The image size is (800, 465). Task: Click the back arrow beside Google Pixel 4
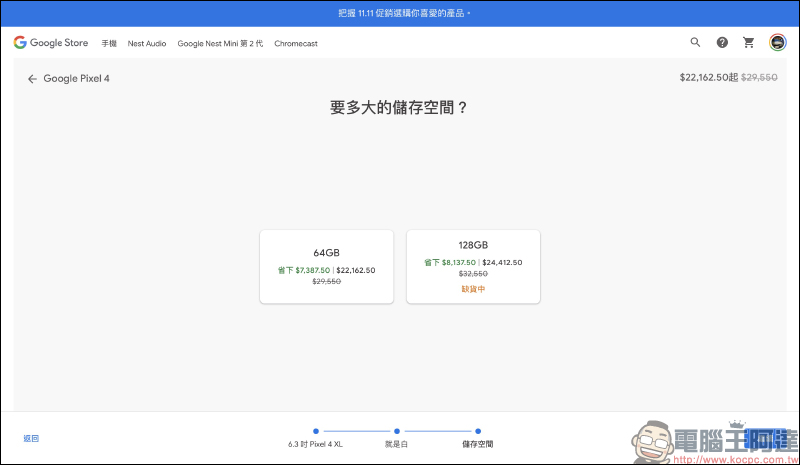32,79
